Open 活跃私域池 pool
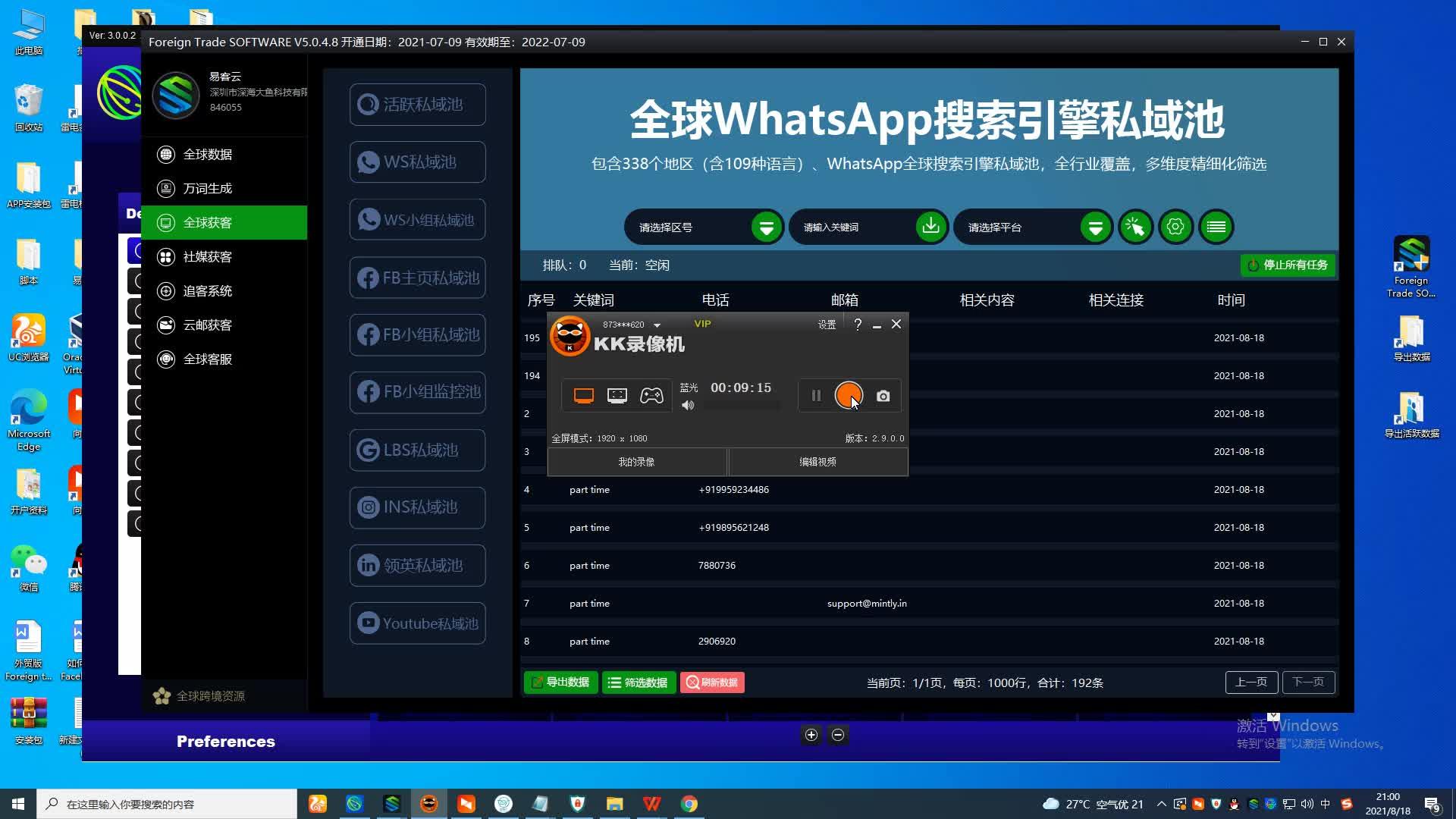 [x=418, y=105]
